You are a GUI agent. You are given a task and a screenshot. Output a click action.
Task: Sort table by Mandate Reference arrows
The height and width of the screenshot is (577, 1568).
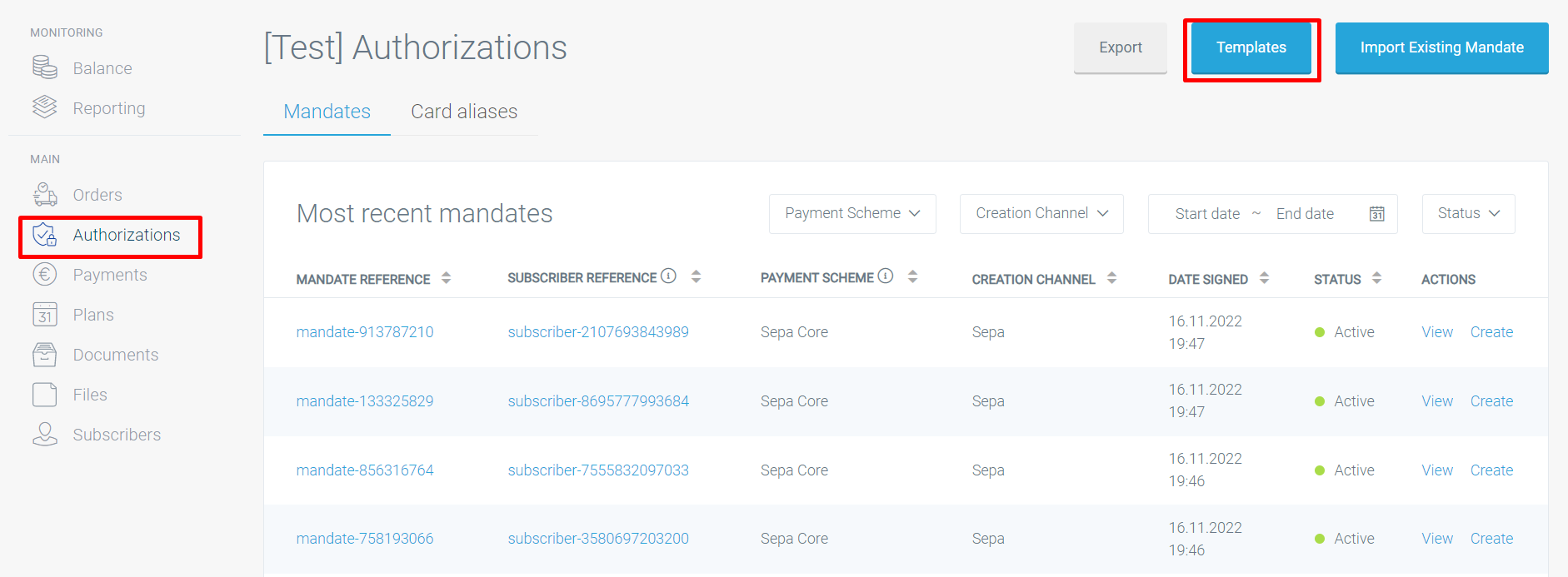click(x=447, y=278)
